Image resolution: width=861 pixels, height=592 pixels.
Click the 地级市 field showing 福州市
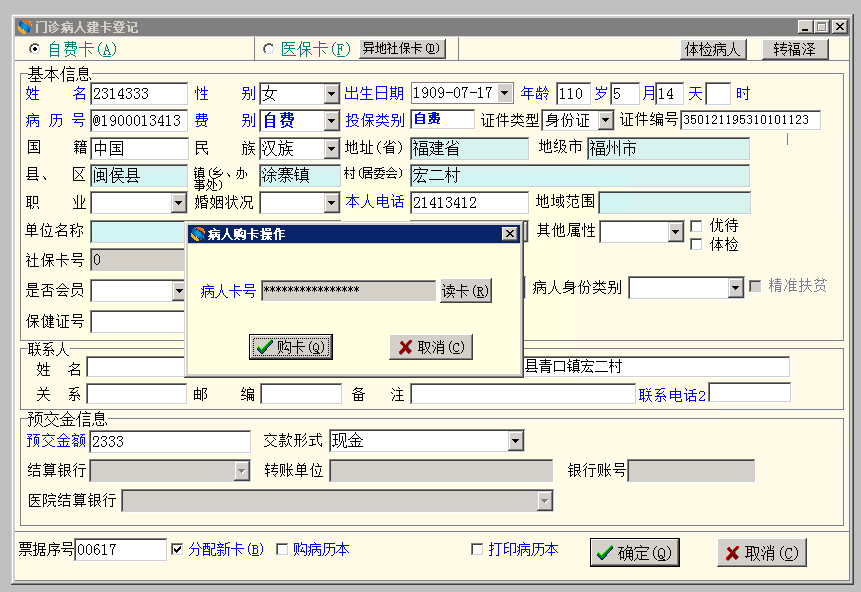click(x=668, y=148)
